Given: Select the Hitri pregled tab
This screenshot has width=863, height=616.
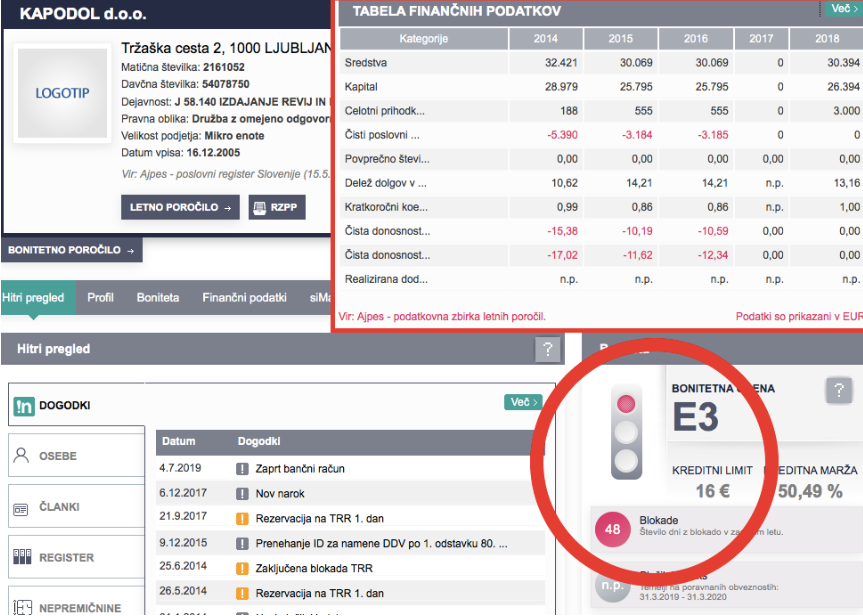Looking at the screenshot, I should pos(33,298).
